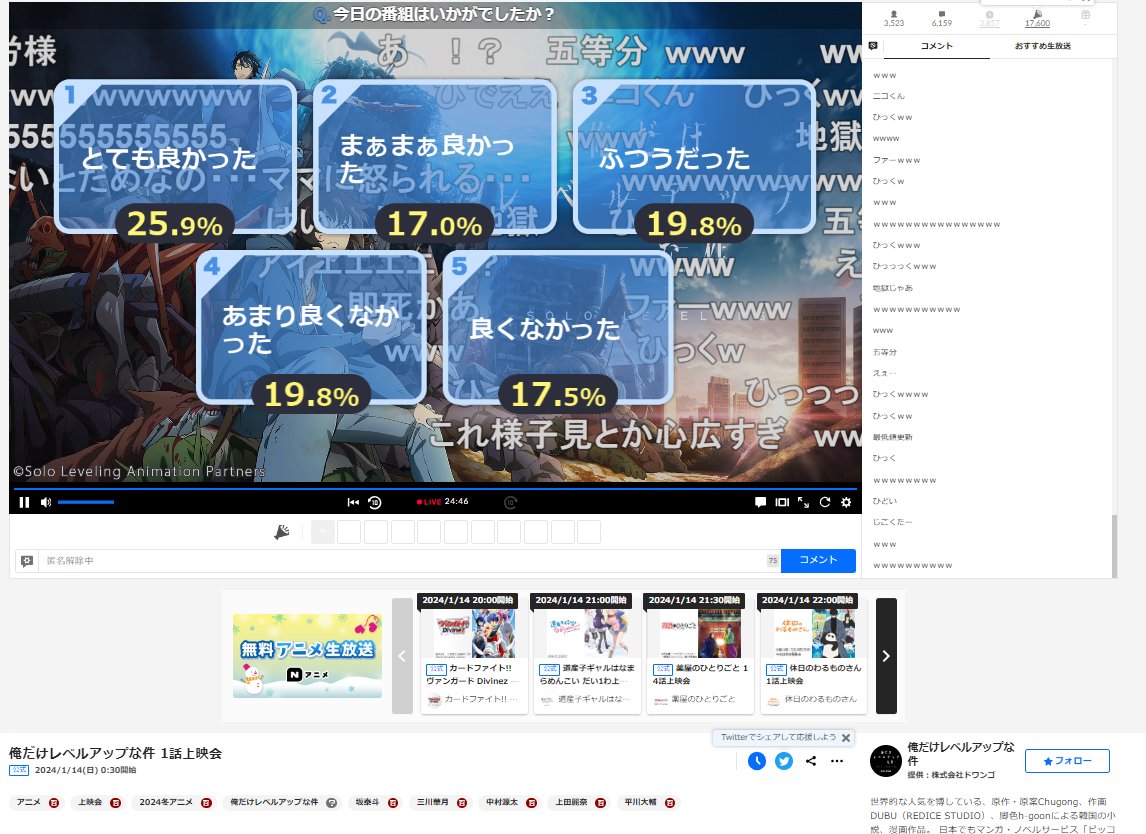Open the 坂泰斗 tag
1146x834 pixels.
(367, 803)
